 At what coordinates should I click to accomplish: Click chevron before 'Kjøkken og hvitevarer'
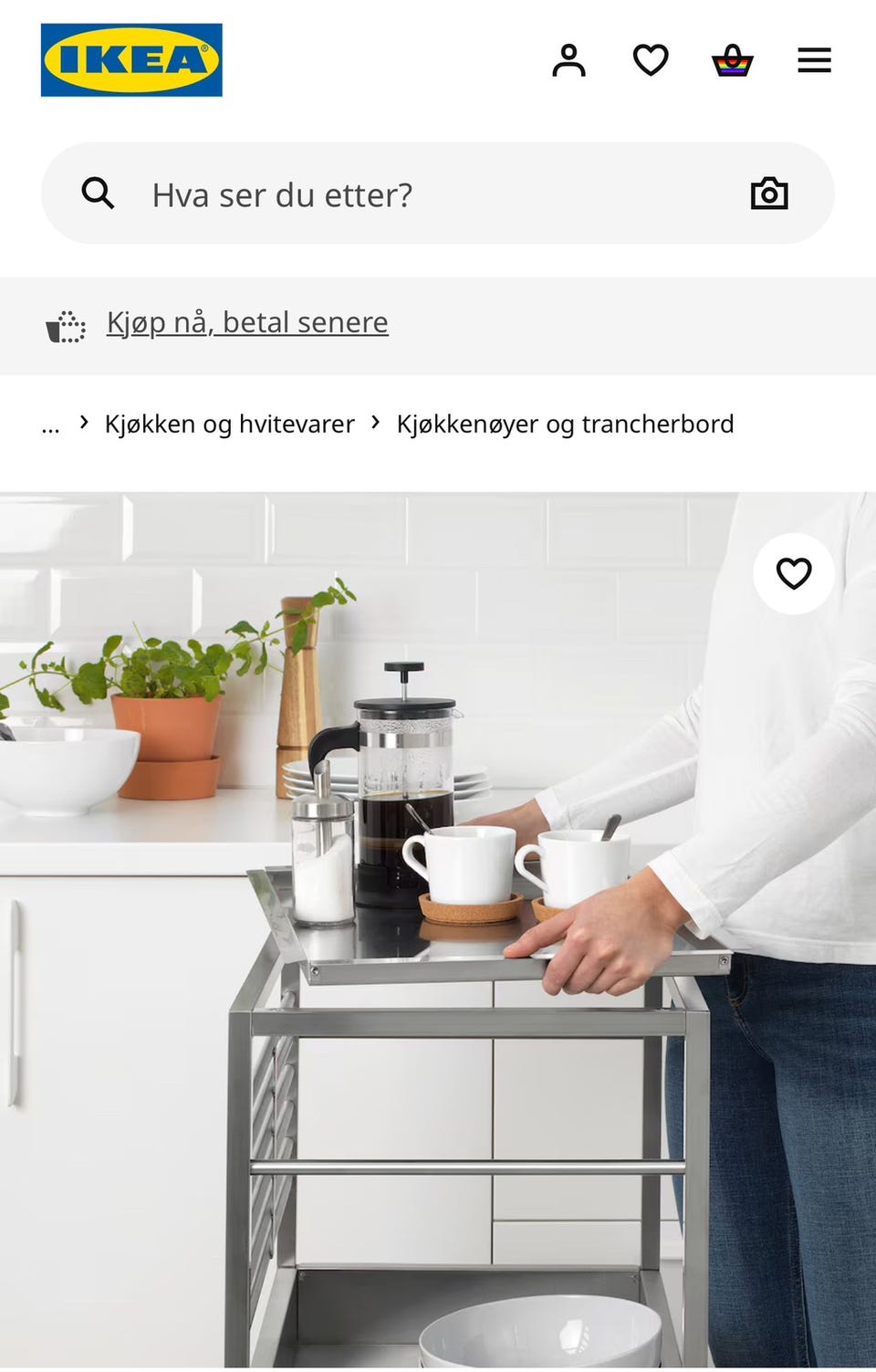click(84, 422)
